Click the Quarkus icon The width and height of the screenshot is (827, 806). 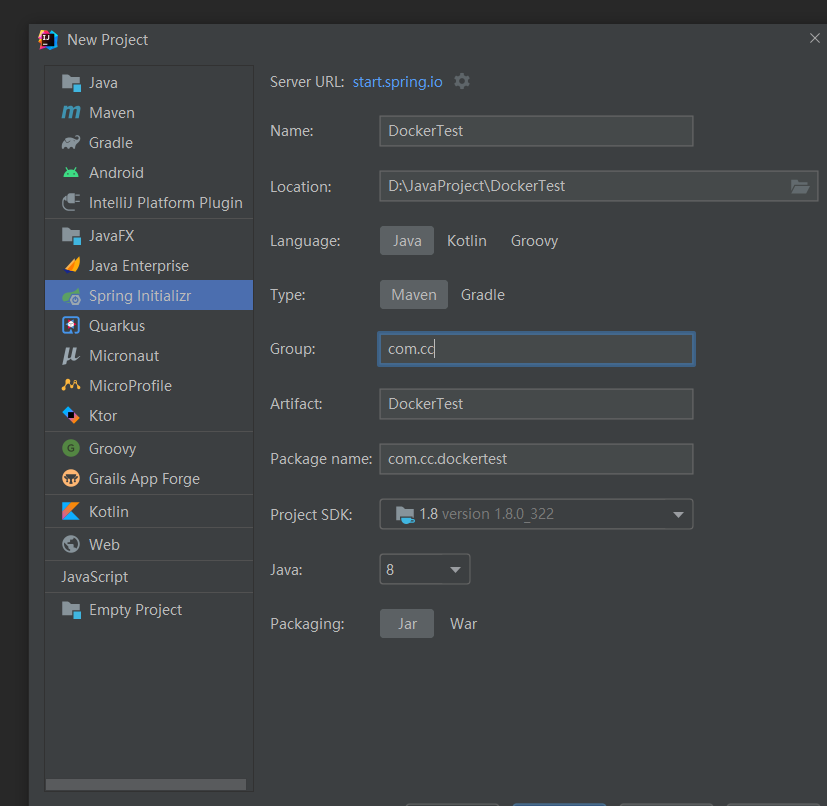pyautogui.click(x=71, y=325)
